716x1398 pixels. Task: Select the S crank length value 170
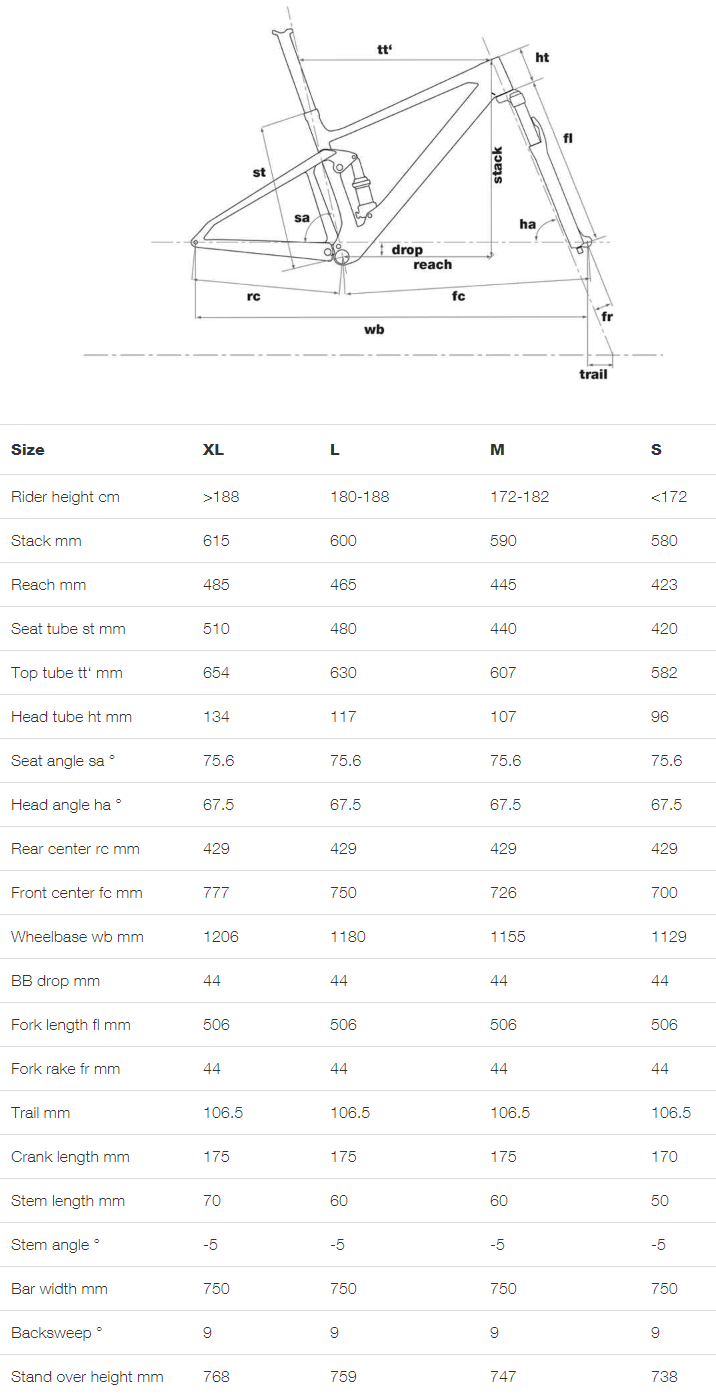tap(664, 1157)
